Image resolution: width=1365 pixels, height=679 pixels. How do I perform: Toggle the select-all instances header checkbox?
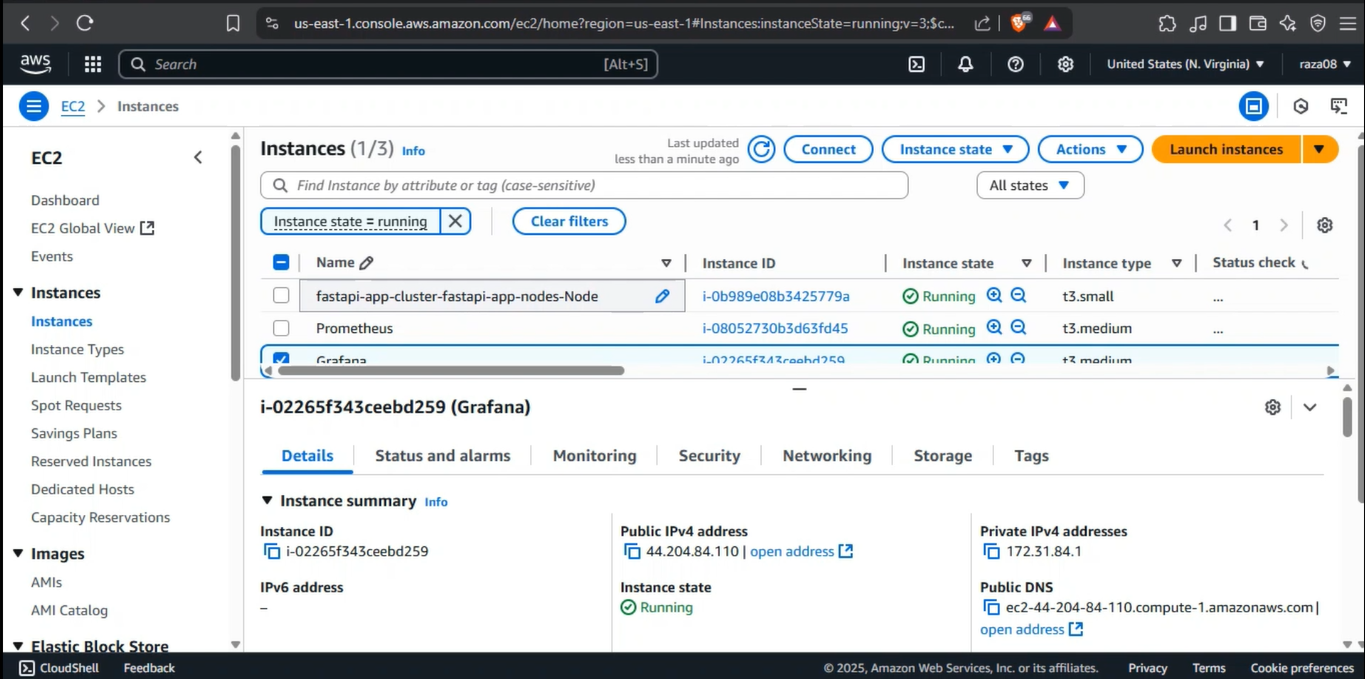coord(281,263)
